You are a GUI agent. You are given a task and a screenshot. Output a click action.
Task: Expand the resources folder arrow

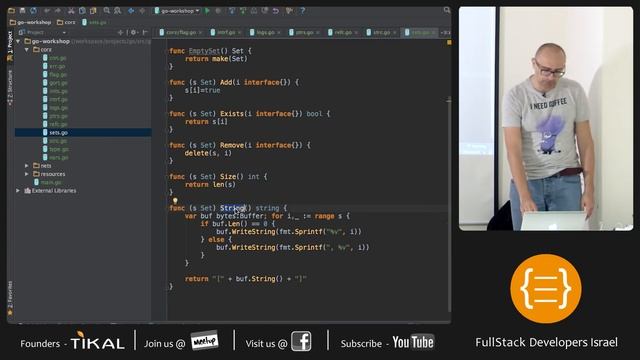coord(27,174)
